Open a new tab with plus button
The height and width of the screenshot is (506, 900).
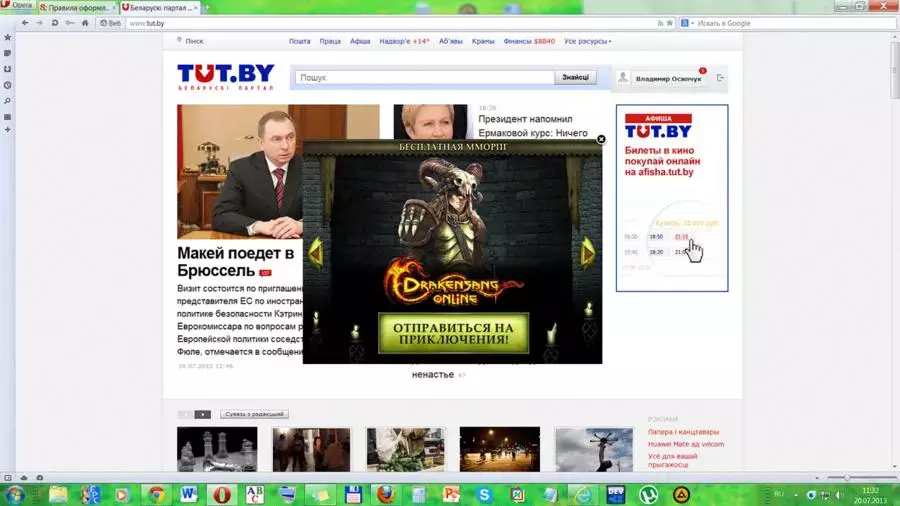(206, 7)
